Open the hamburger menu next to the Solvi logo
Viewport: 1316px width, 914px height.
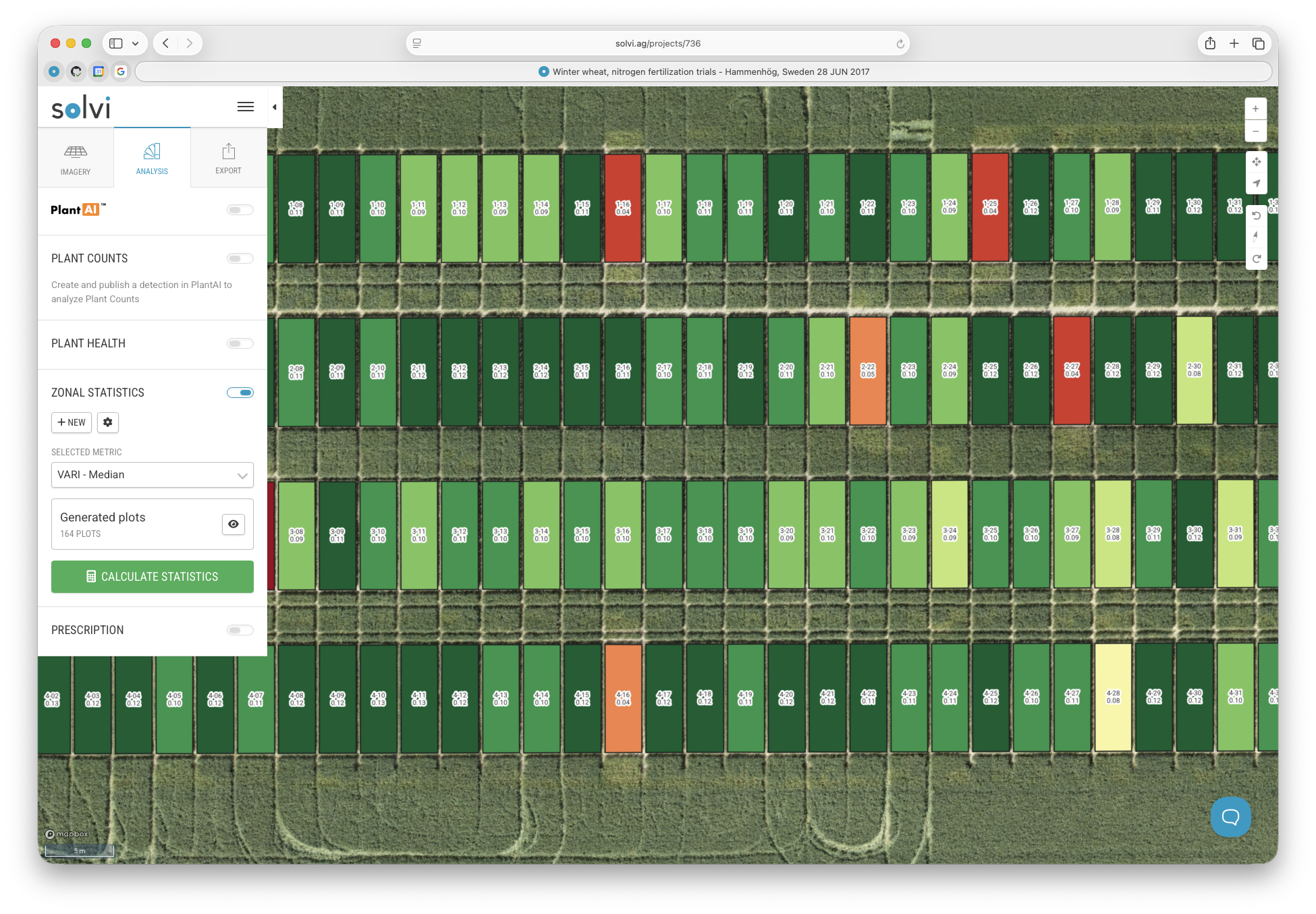[x=246, y=107]
